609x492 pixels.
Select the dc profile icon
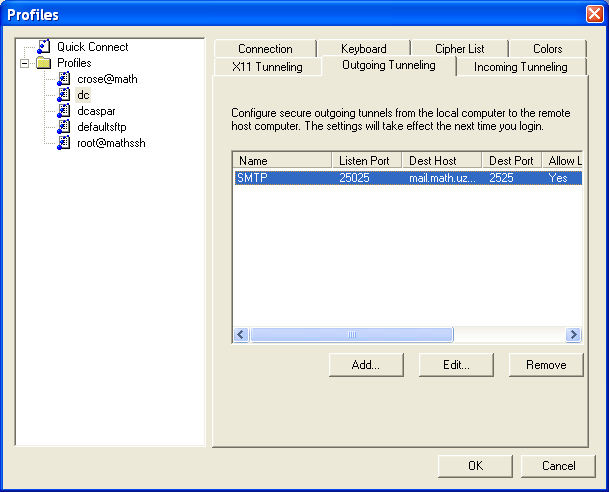tap(65, 95)
